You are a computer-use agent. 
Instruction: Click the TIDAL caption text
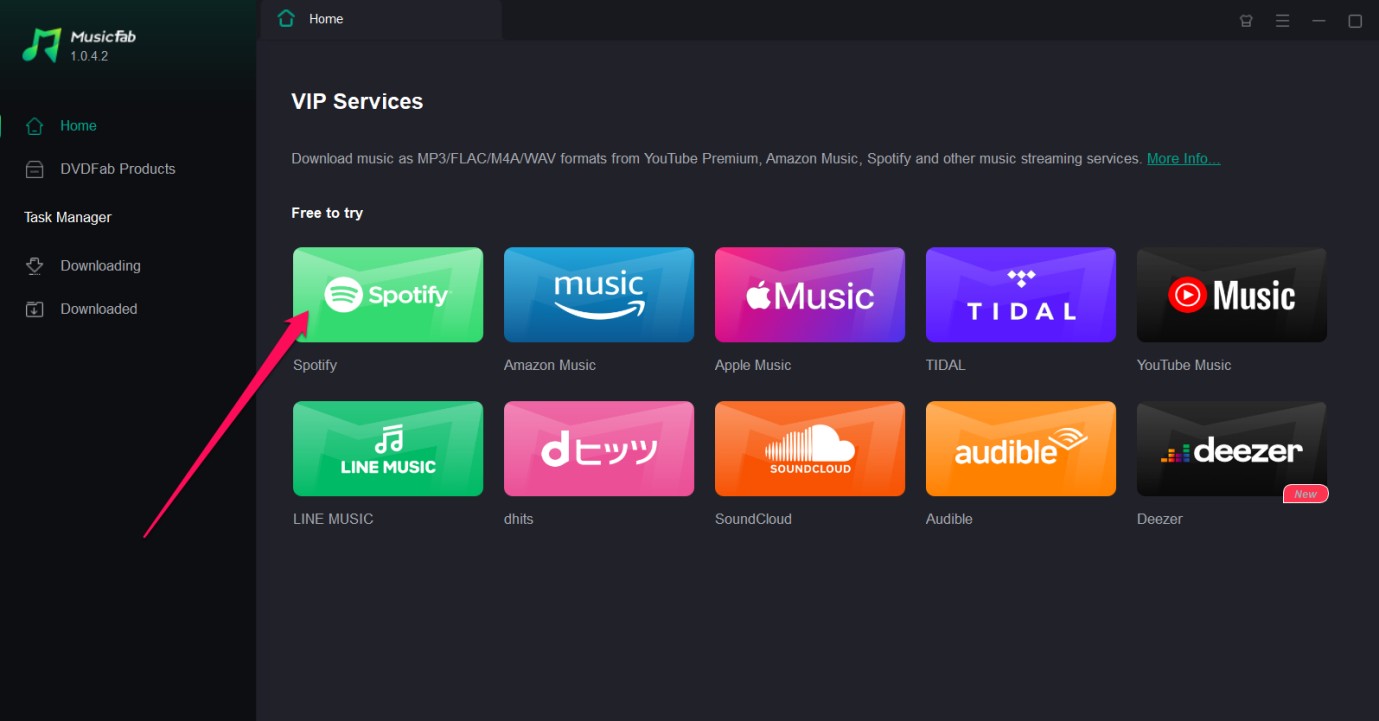click(946, 365)
